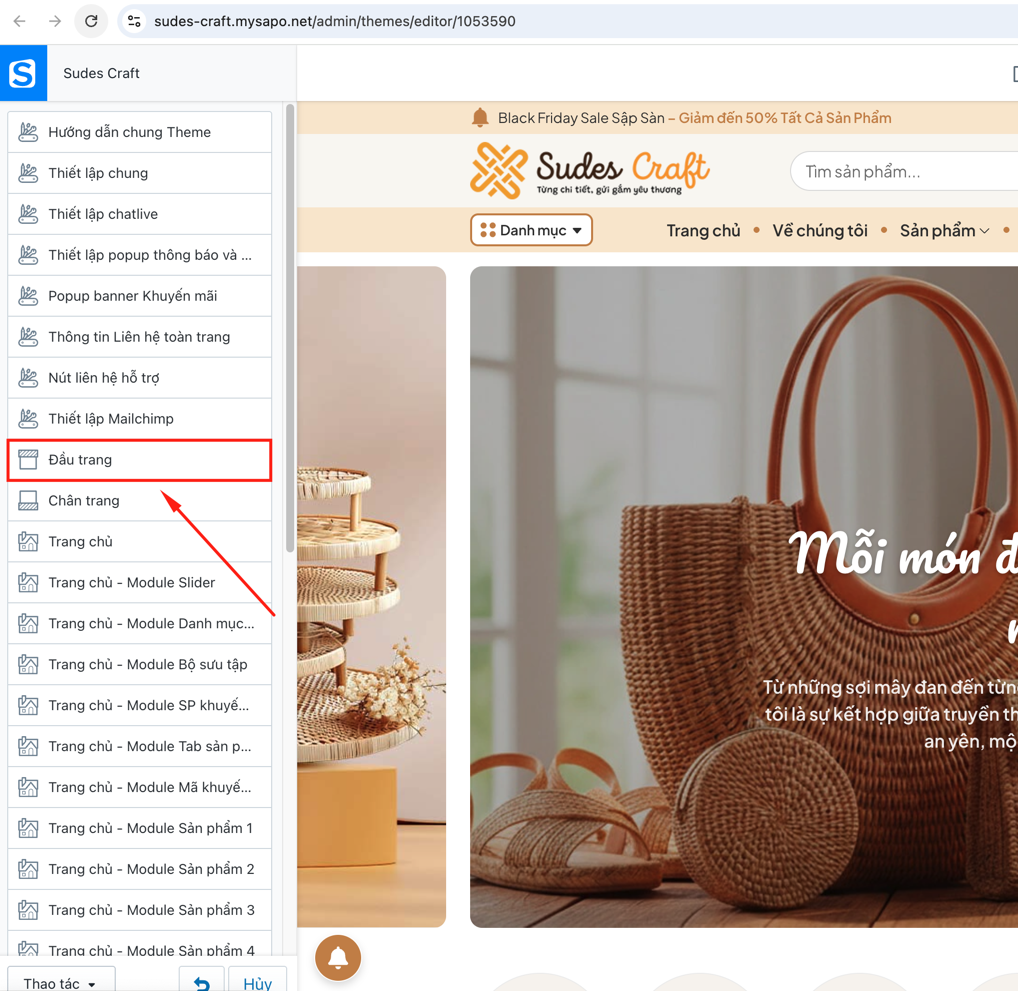The height and width of the screenshot is (991, 1018).
Task: Open Trang chủ - Module Sản phẩm 2
Action: (140, 869)
